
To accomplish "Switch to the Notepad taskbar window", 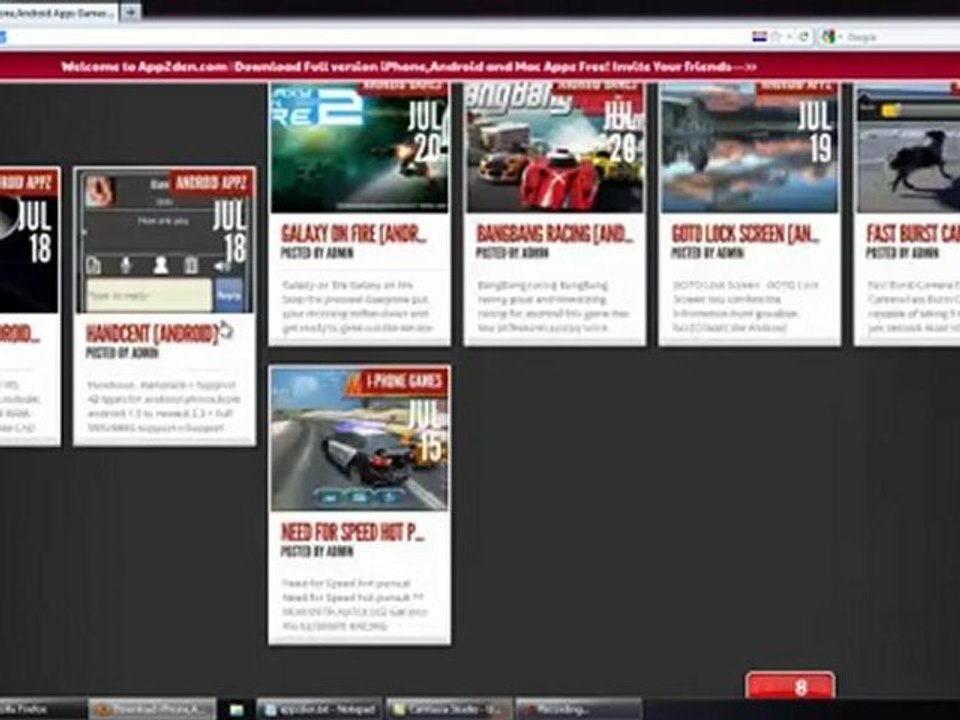I will pos(320,709).
